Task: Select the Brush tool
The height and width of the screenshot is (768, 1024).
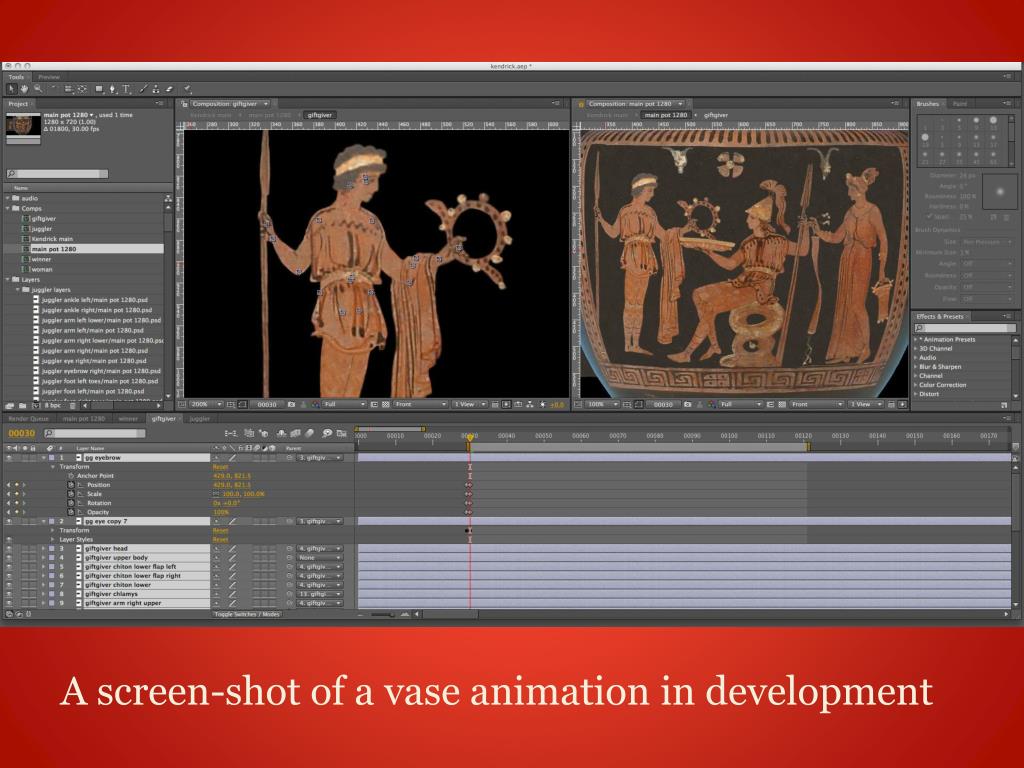Action: point(144,89)
